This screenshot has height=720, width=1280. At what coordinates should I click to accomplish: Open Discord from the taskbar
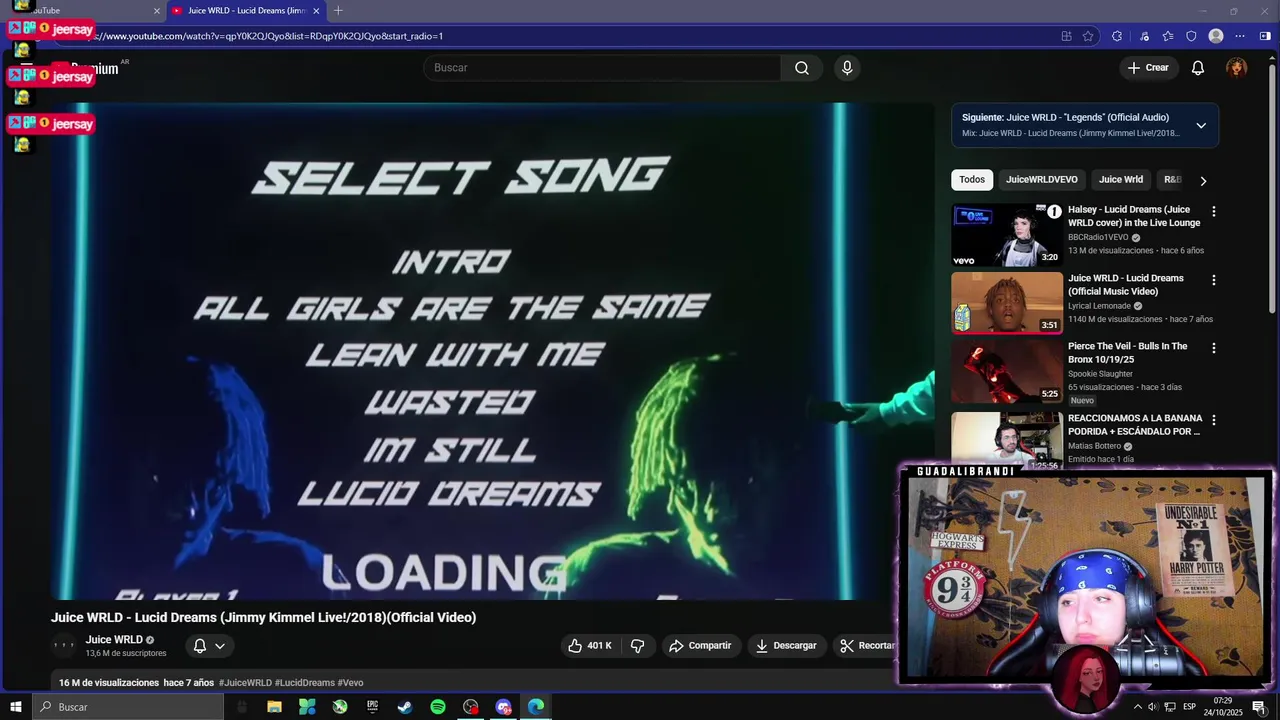(x=503, y=707)
